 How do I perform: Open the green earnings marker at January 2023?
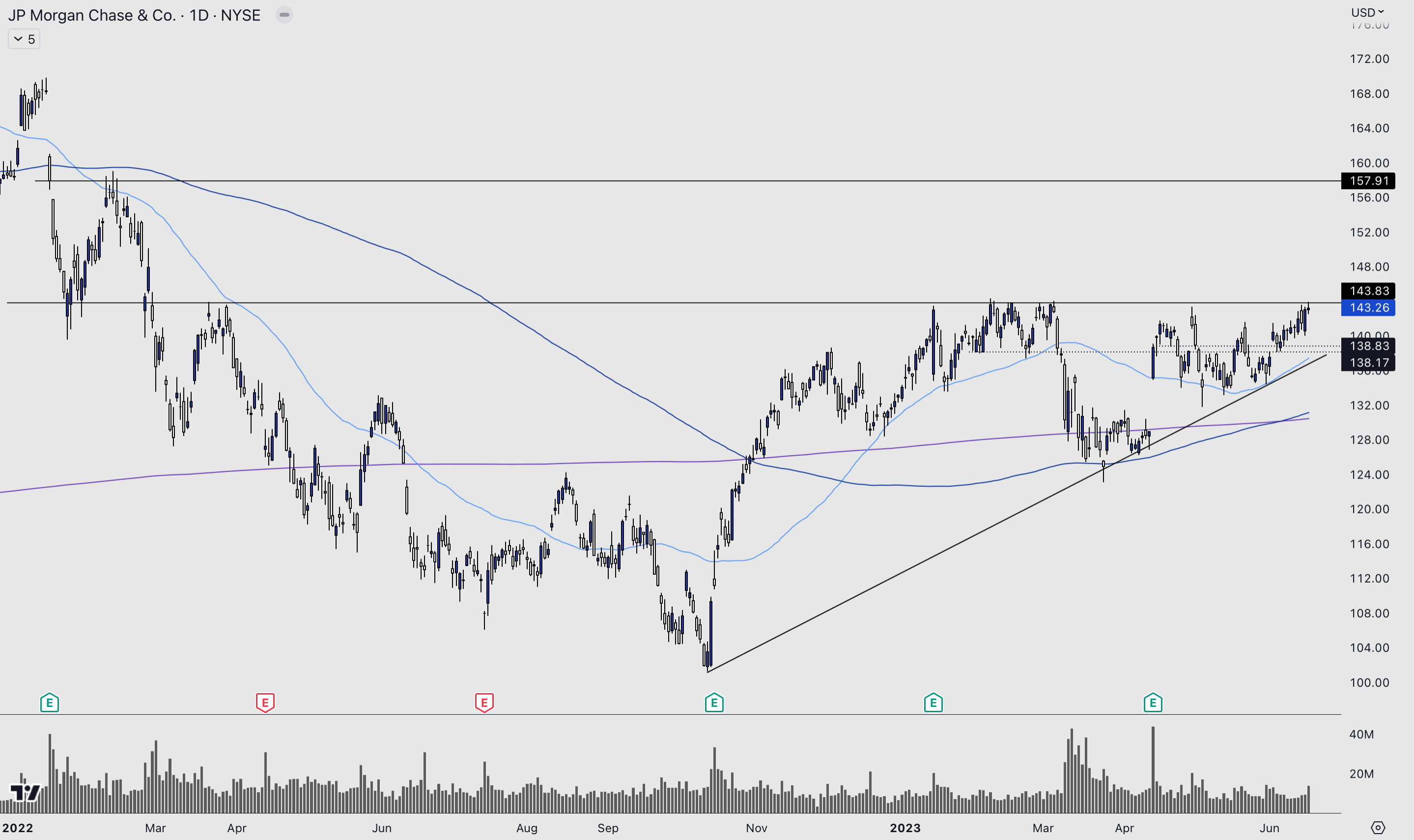click(933, 702)
